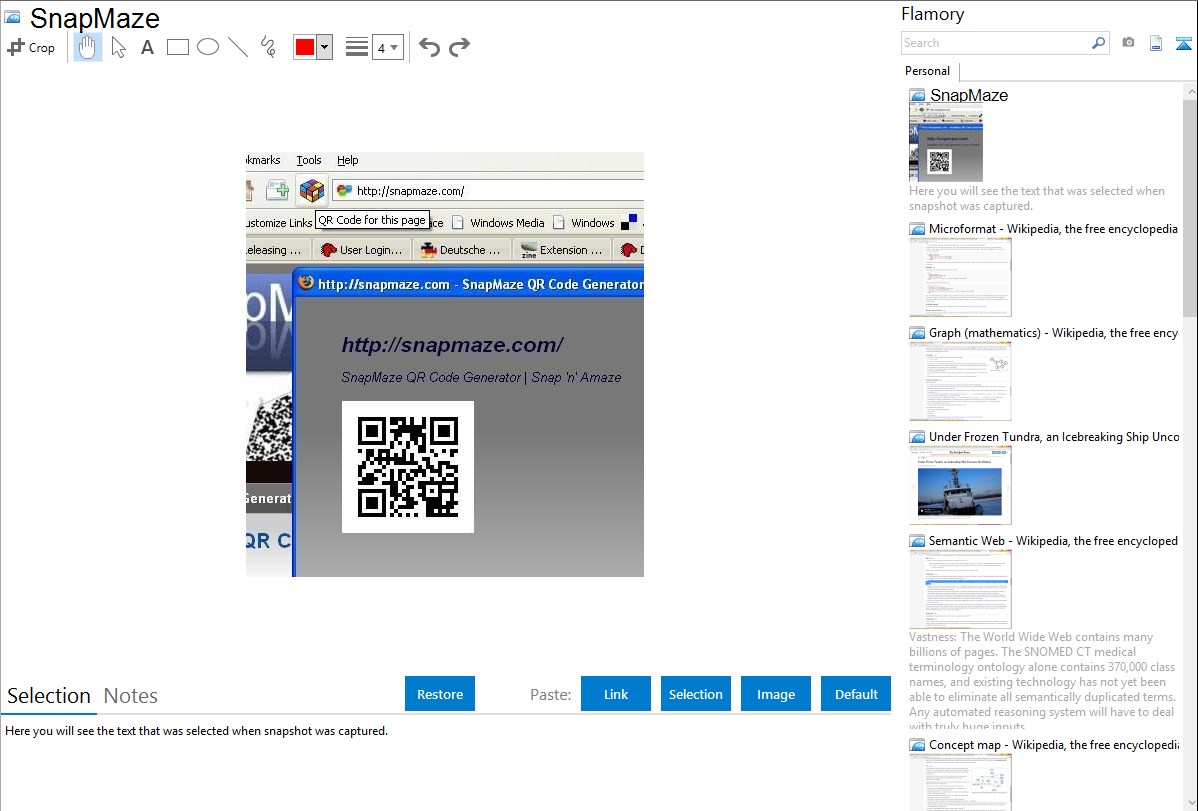The width and height of the screenshot is (1198, 811).
Task: Click the document page icon in Flamory
Action: 1156,44
